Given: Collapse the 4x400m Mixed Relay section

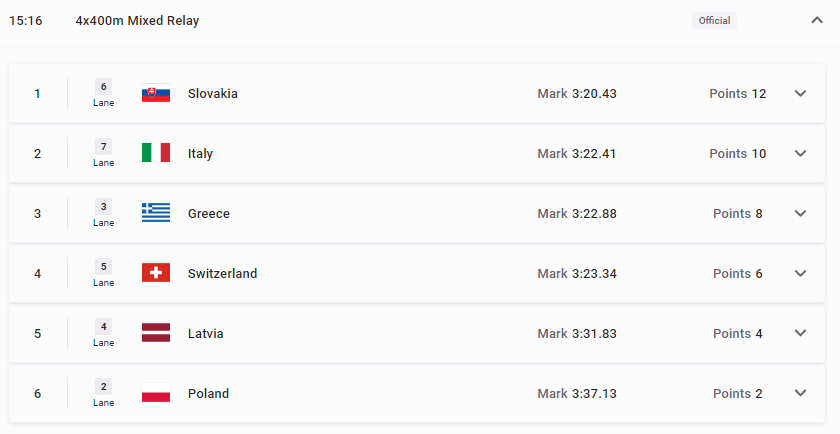Looking at the screenshot, I should (x=816, y=20).
